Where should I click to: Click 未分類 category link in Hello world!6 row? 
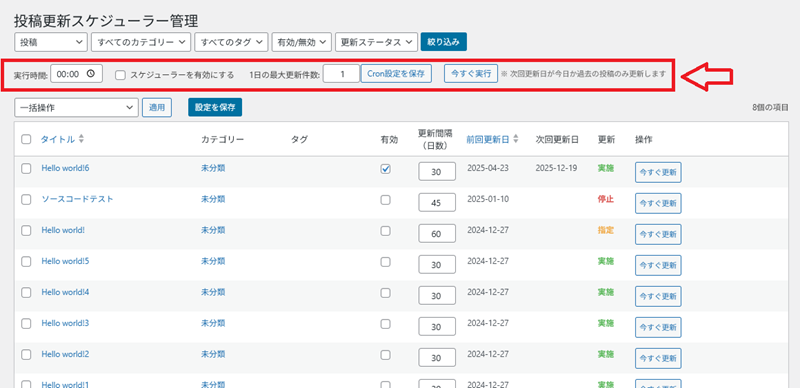click(213, 168)
